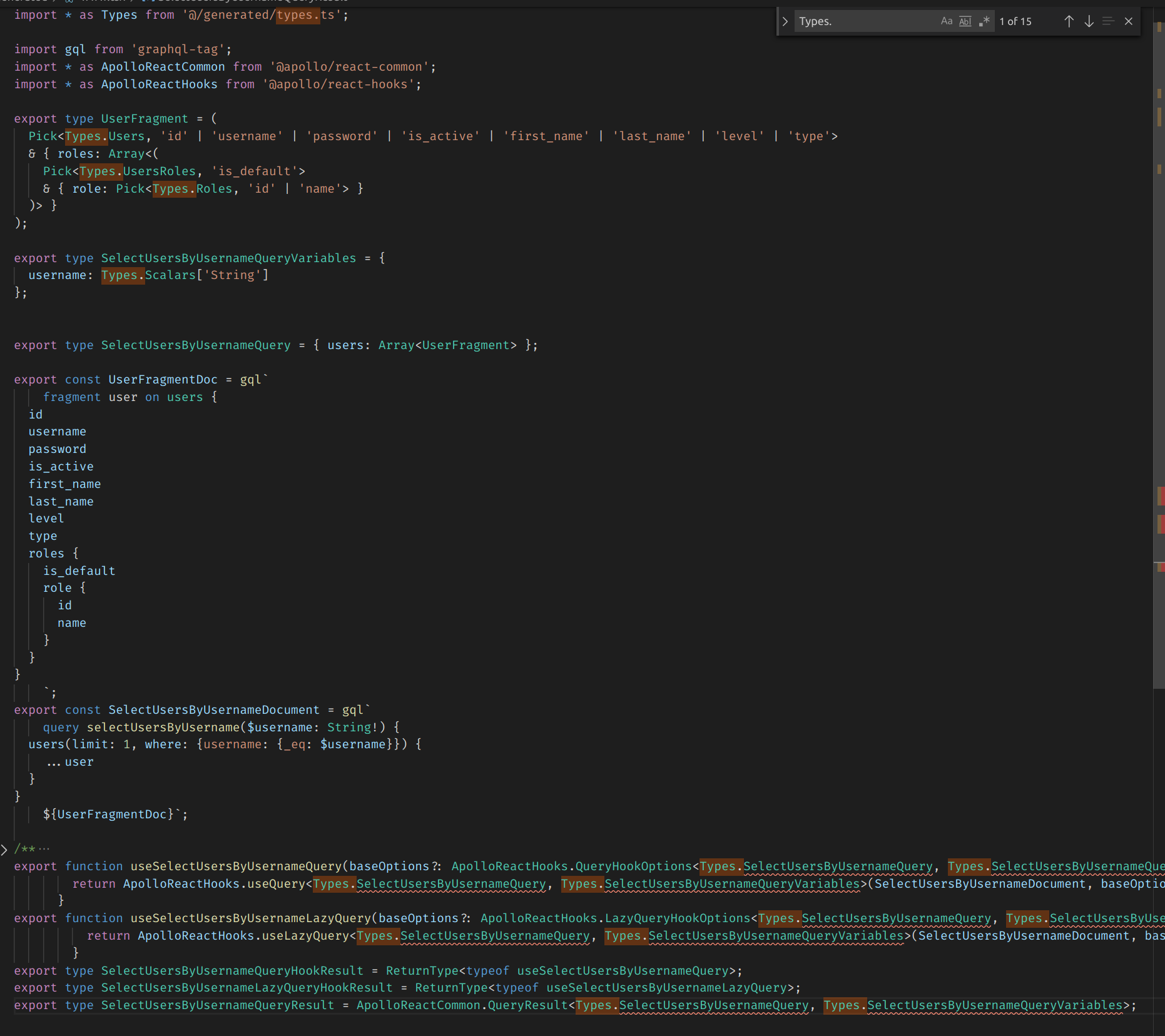Click 'UsersRoles' in Pick type line

pyautogui.click(x=160, y=171)
